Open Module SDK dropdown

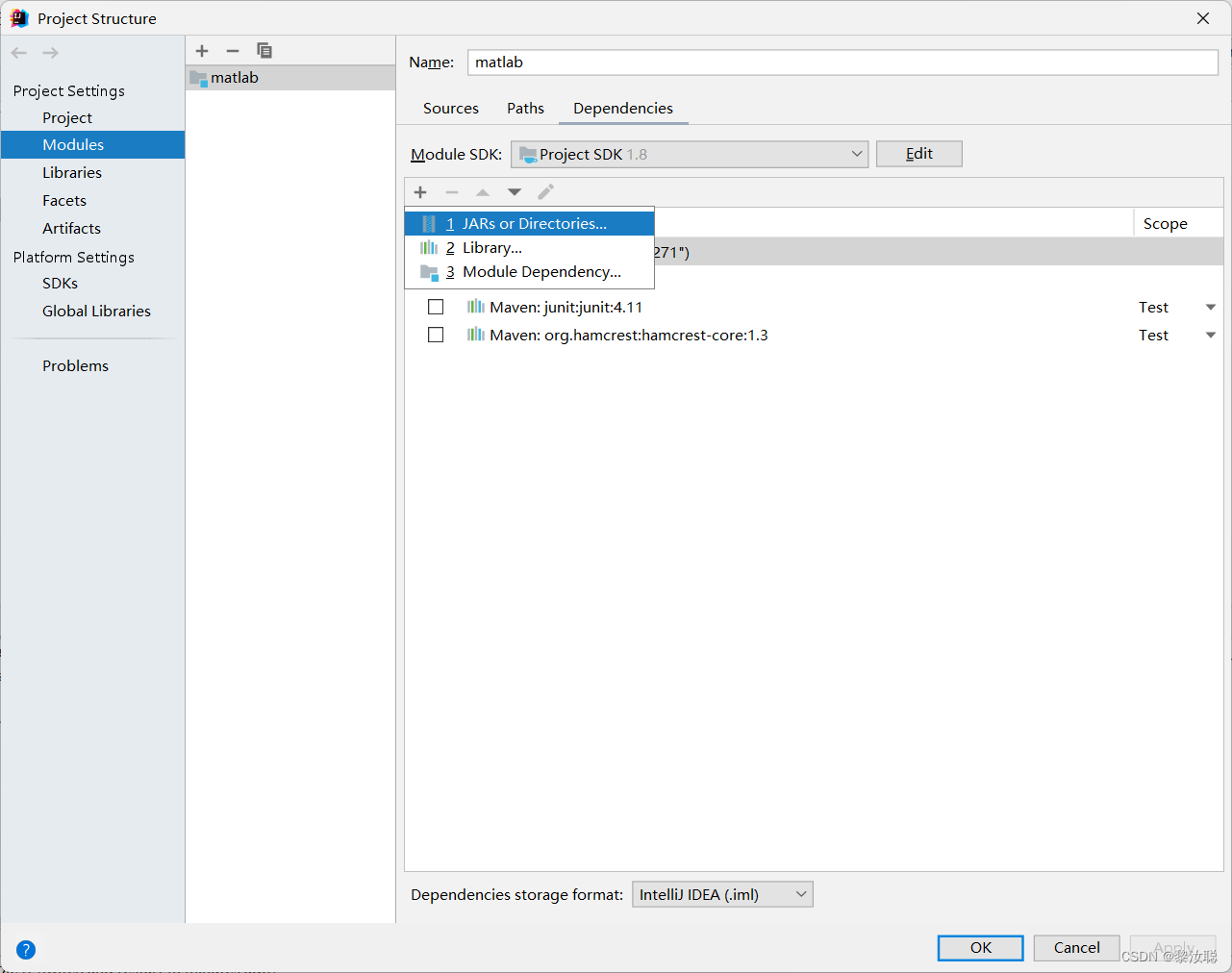pos(690,154)
